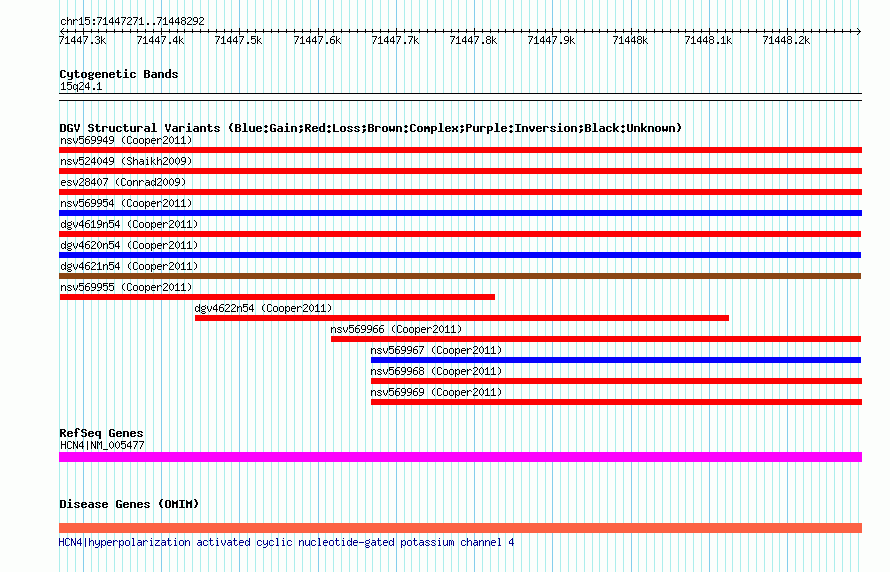Click the brown complex bar for dgv4621n54
890x572 pixels.
(x=460, y=276)
